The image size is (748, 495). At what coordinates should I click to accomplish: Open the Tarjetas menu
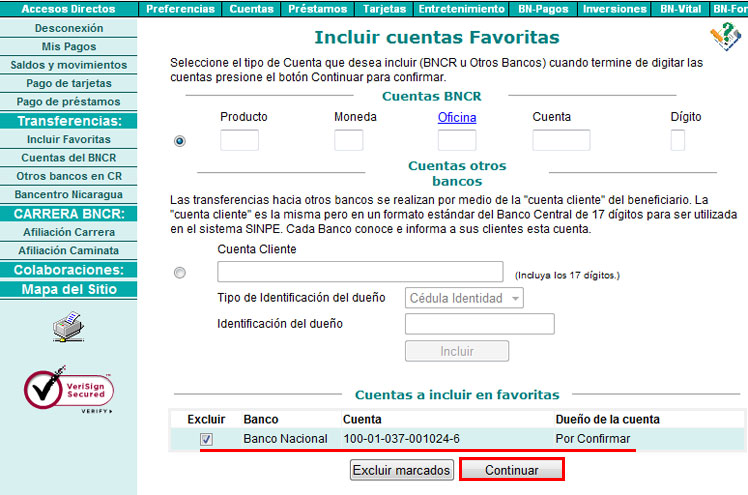click(x=384, y=9)
